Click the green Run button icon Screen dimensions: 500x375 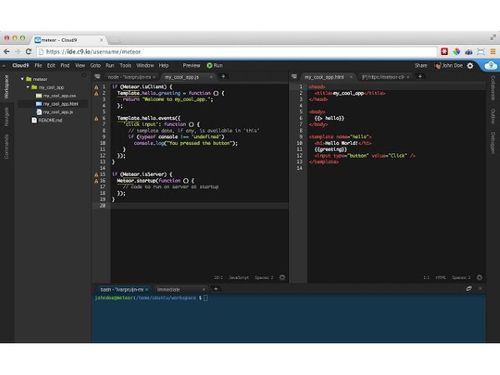[x=209, y=66]
